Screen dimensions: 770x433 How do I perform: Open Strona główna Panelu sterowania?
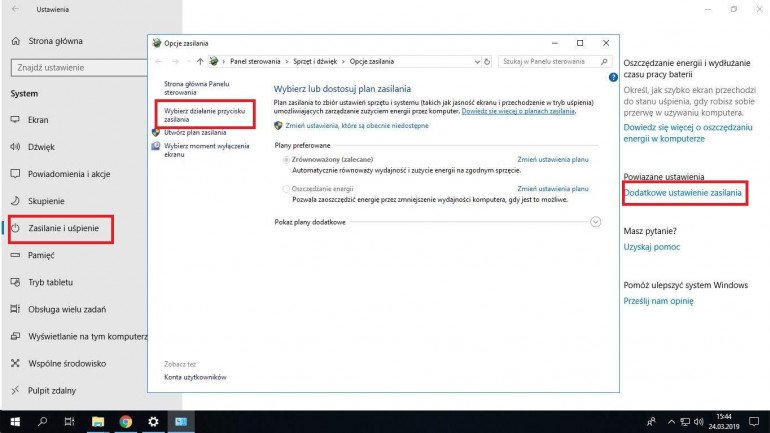196,88
